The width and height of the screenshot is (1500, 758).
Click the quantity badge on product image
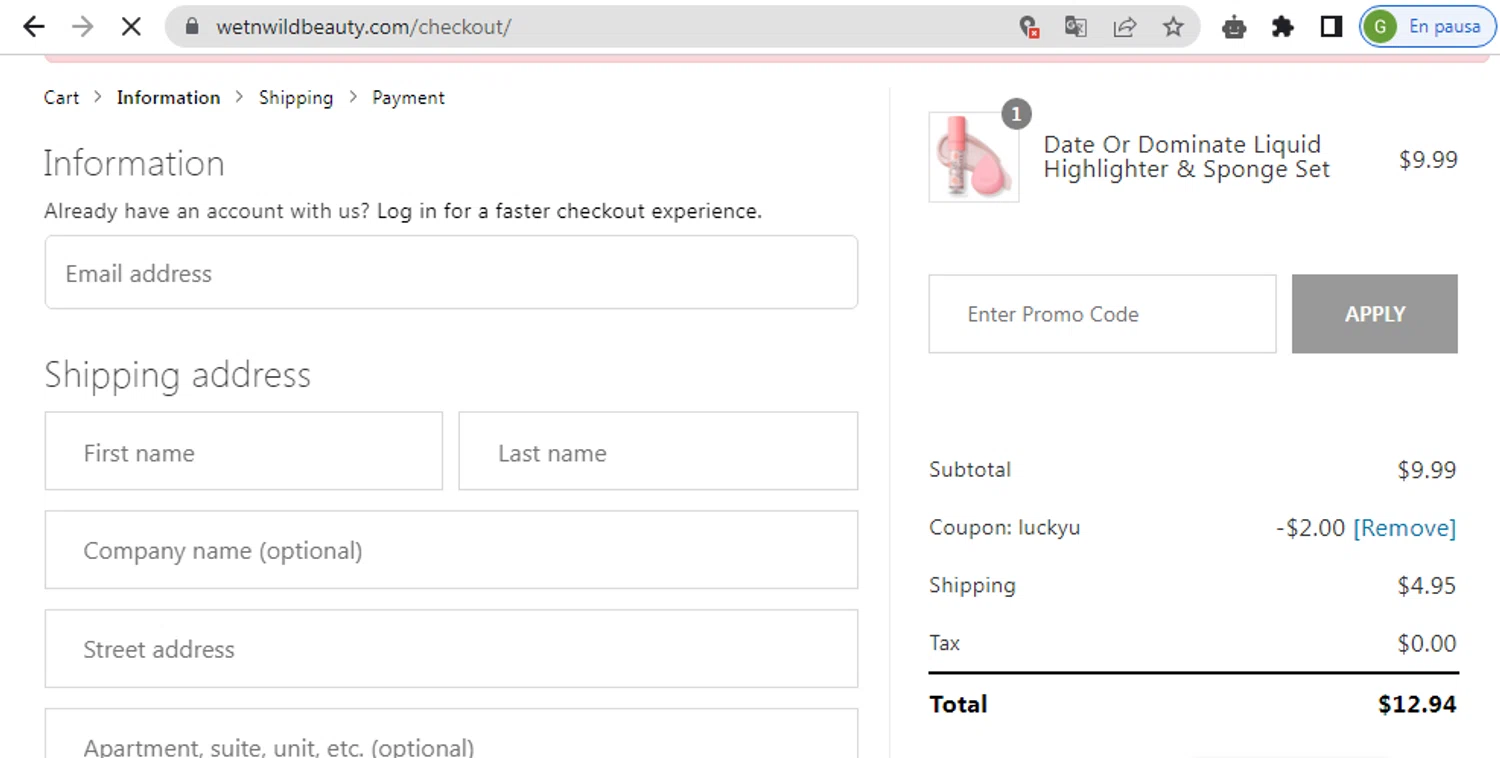(1016, 114)
